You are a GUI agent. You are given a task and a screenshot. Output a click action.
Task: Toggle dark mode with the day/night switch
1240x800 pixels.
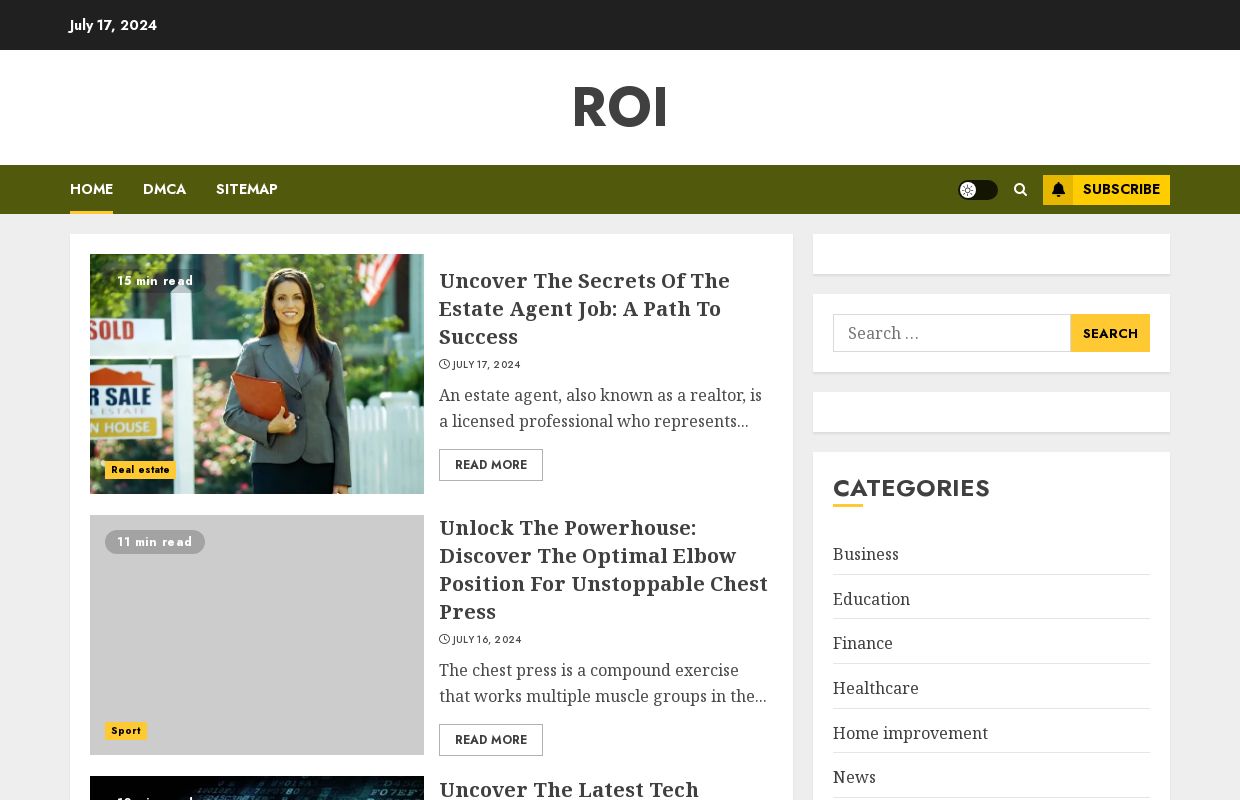coord(978,190)
